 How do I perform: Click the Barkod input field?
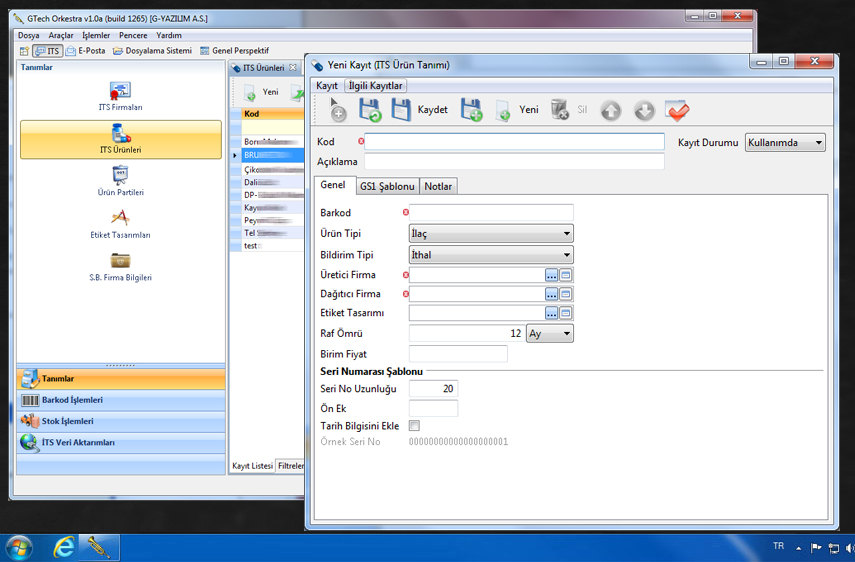[491, 213]
